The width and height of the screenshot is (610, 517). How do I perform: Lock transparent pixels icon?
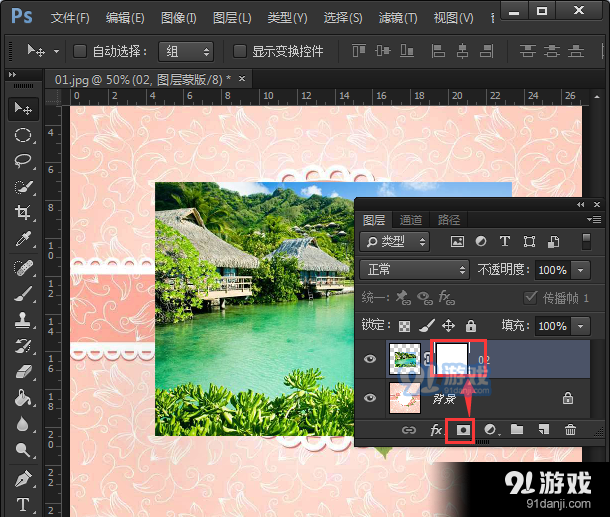pos(404,326)
